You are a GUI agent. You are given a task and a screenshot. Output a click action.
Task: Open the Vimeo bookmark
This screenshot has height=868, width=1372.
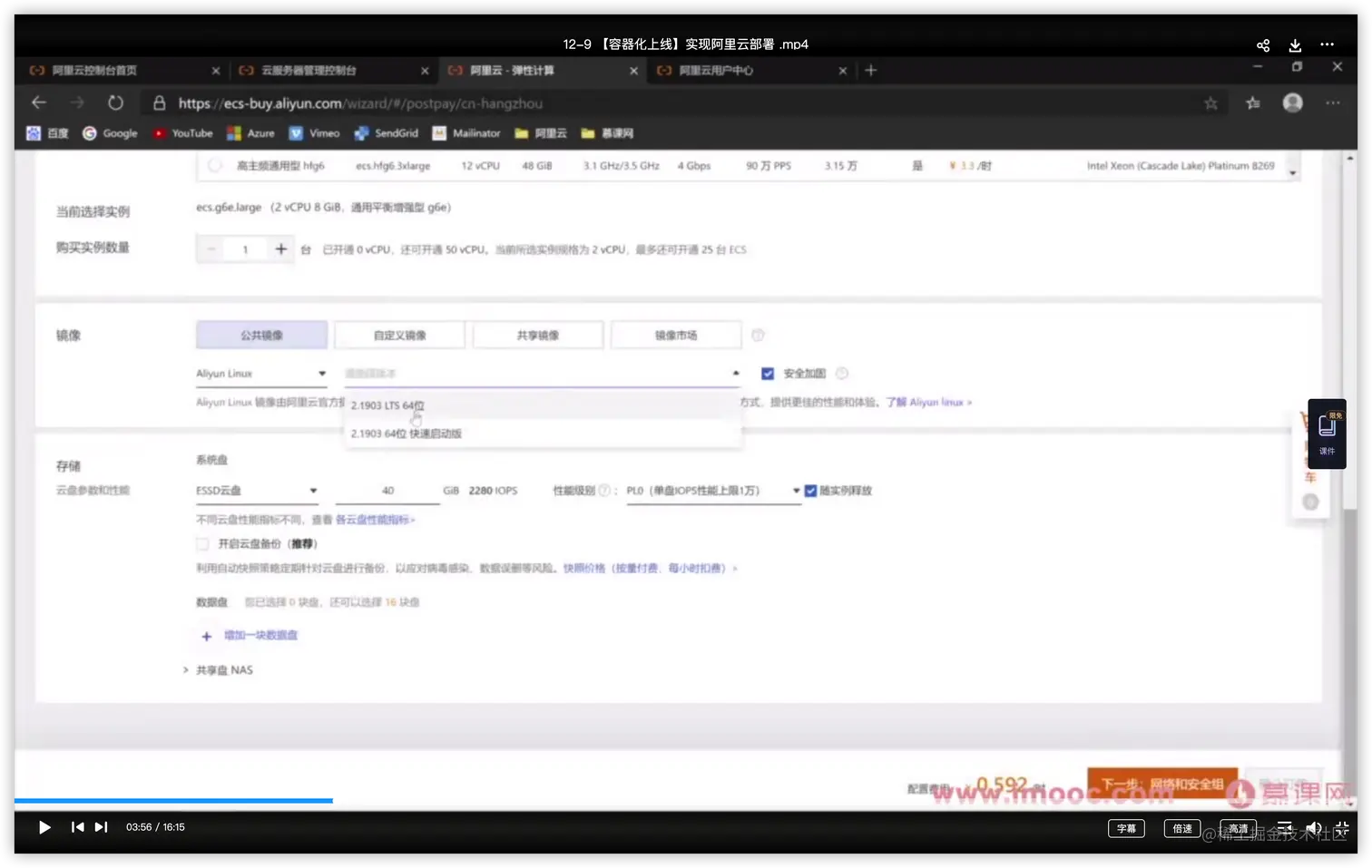(314, 133)
